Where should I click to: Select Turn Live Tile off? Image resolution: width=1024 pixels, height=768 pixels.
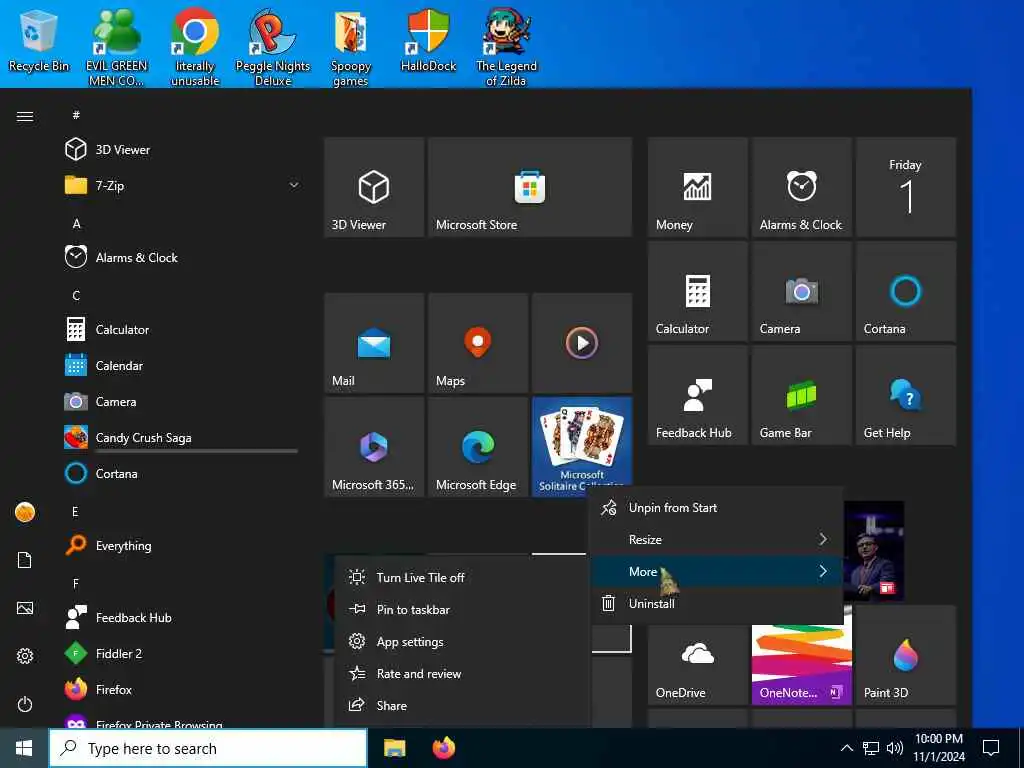tap(462, 577)
